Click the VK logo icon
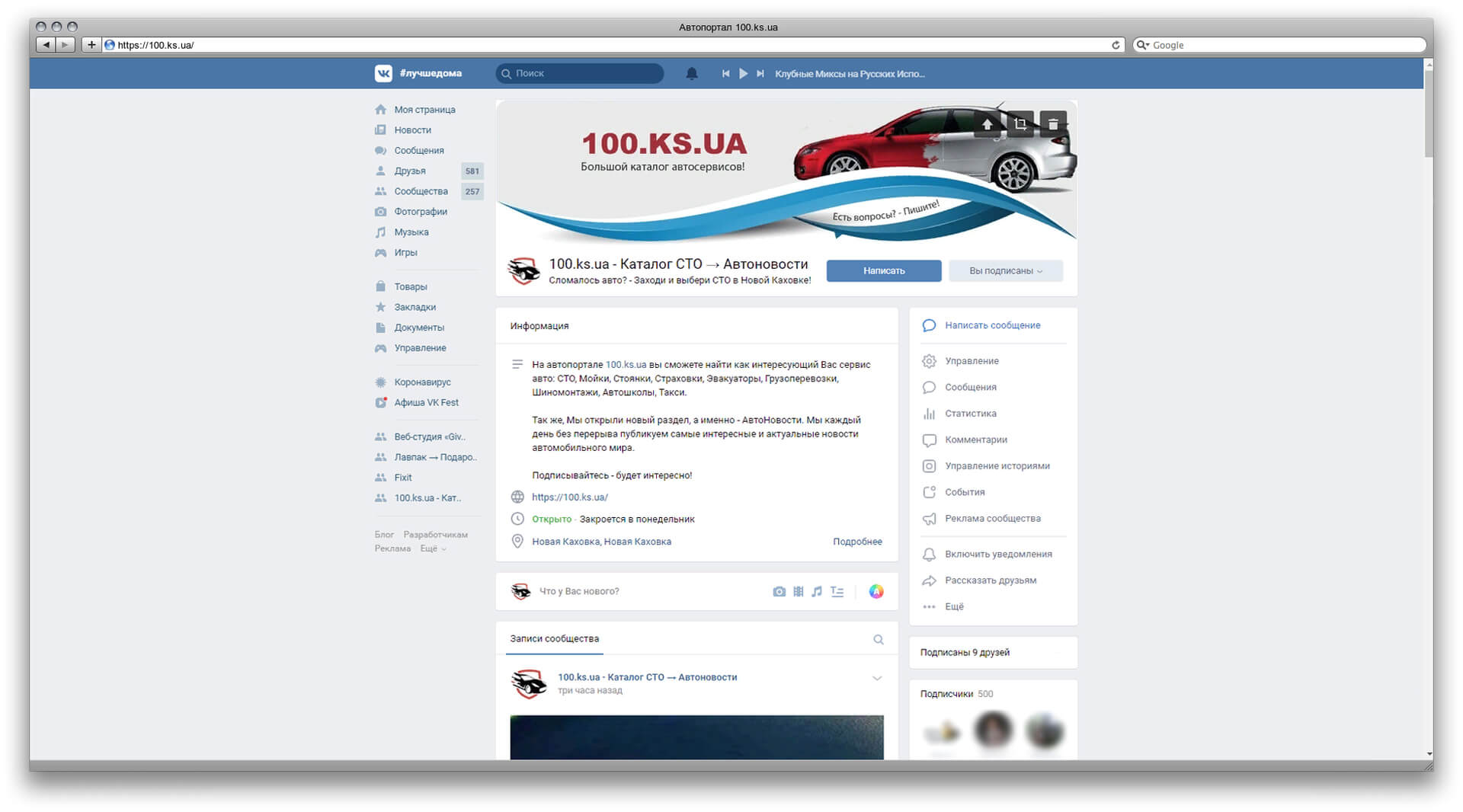1463x812 pixels. [x=383, y=73]
